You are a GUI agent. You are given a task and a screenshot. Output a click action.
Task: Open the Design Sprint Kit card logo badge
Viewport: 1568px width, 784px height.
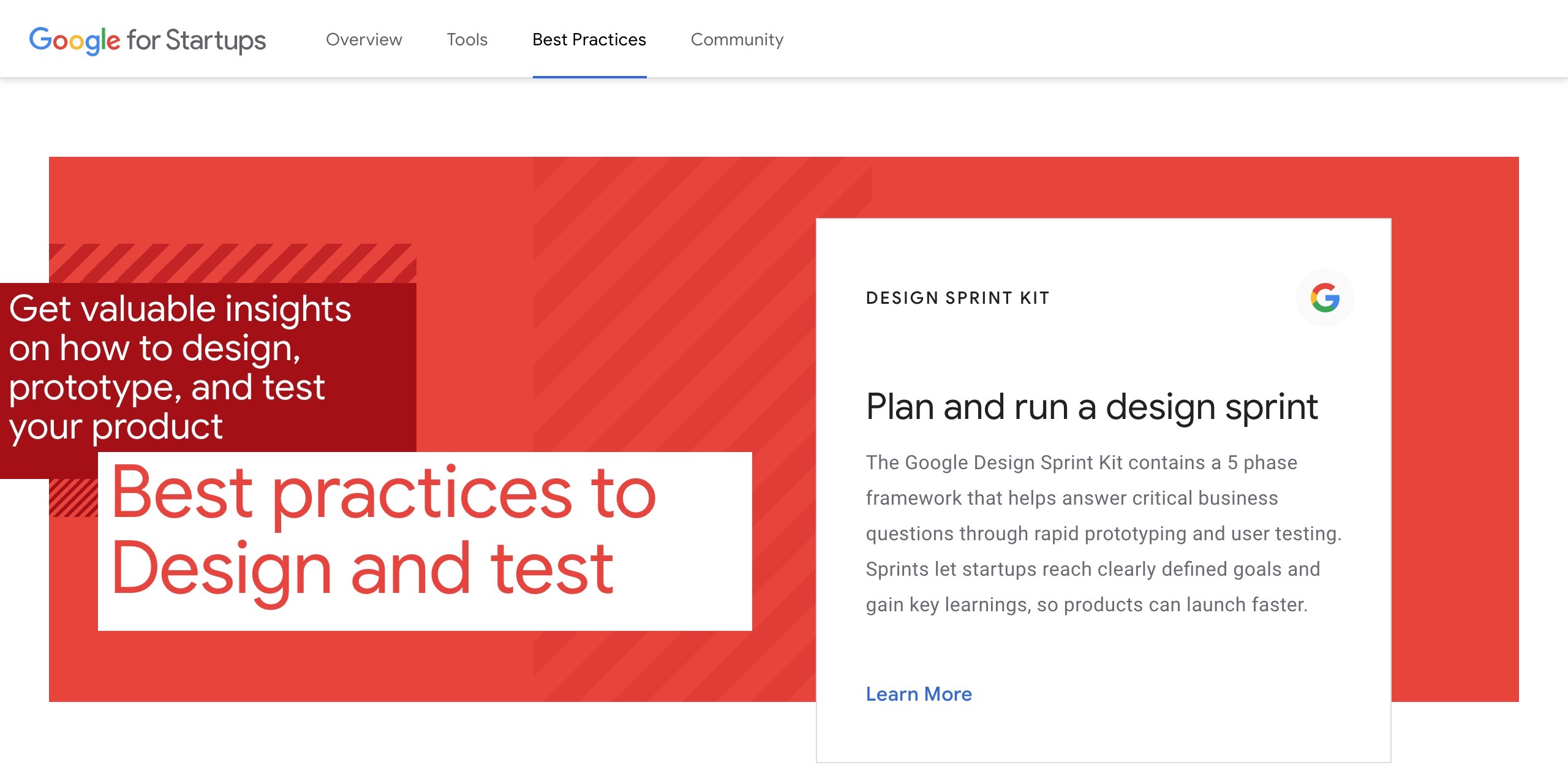coord(1325,298)
